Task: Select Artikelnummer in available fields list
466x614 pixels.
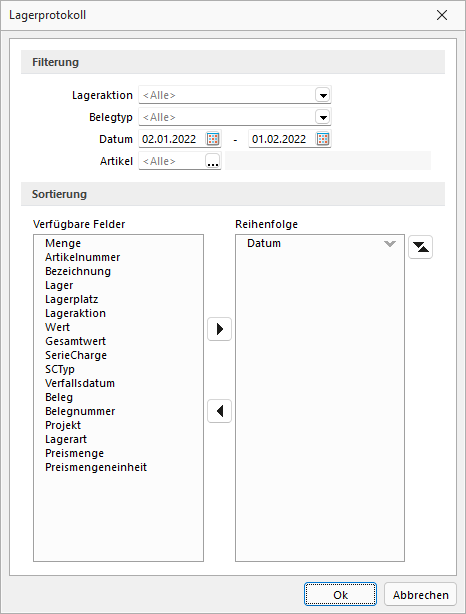Action: pyautogui.click(x=83, y=257)
